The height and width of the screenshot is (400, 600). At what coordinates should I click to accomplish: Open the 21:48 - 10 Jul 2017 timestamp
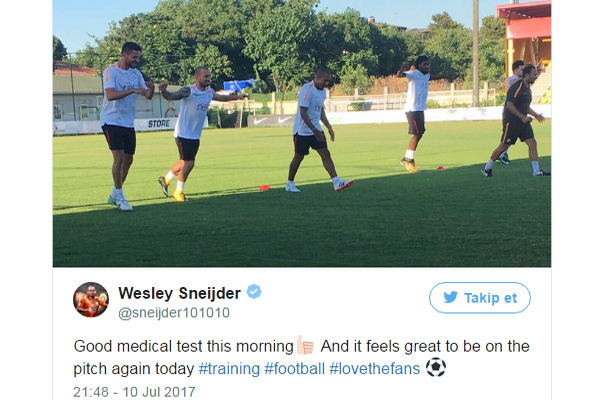(x=134, y=392)
